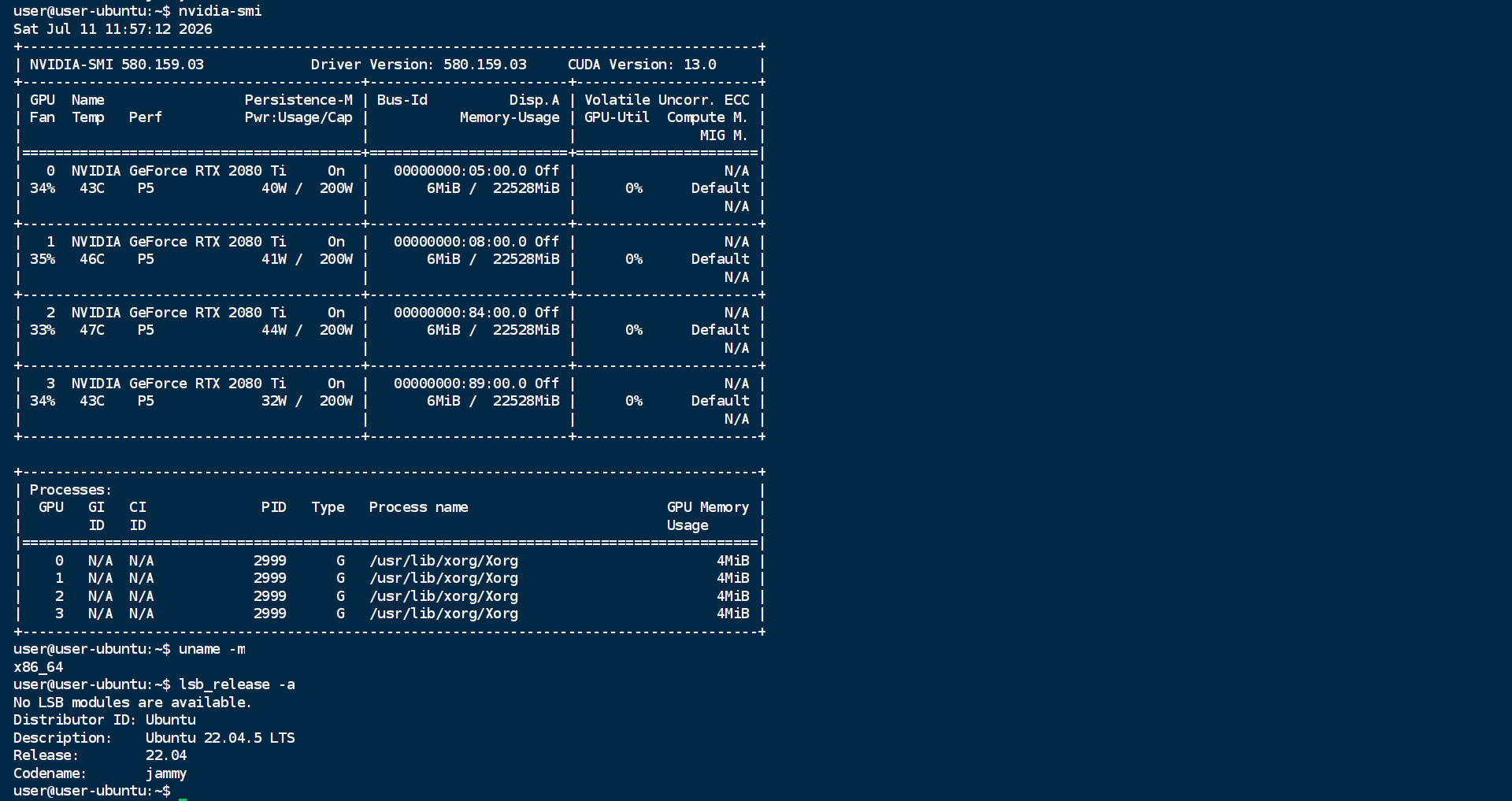This screenshot has width=1512, height=801.
Task: Click the 'Memory-Usage' column header
Action: 510,117
